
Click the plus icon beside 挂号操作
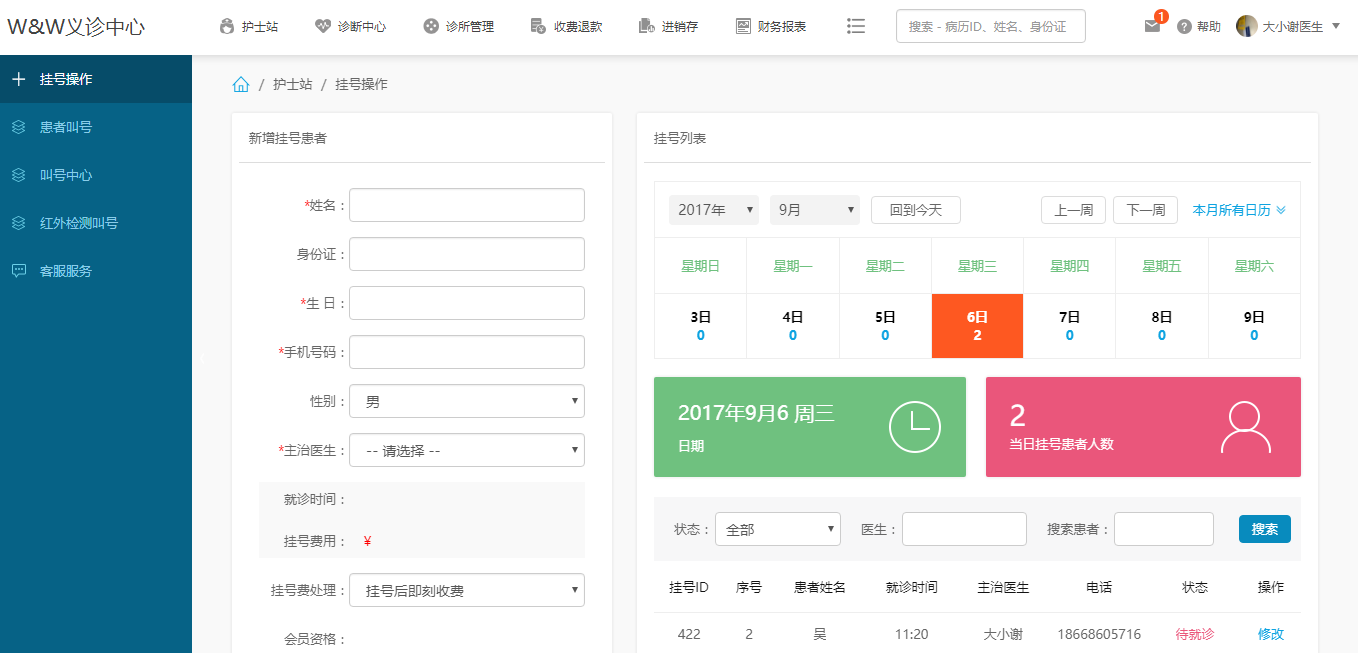[x=18, y=79]
